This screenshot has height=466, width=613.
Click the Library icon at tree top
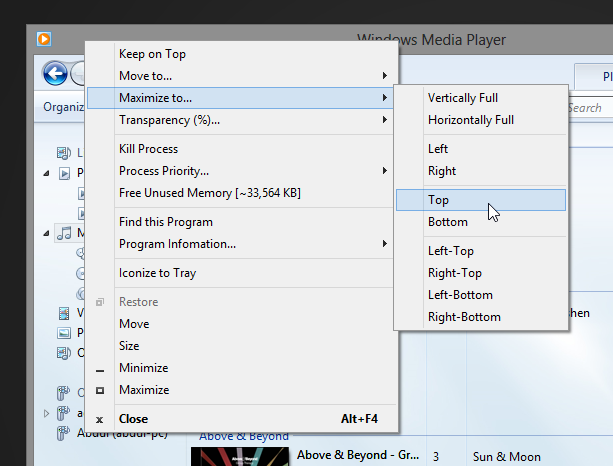(64, 153)
